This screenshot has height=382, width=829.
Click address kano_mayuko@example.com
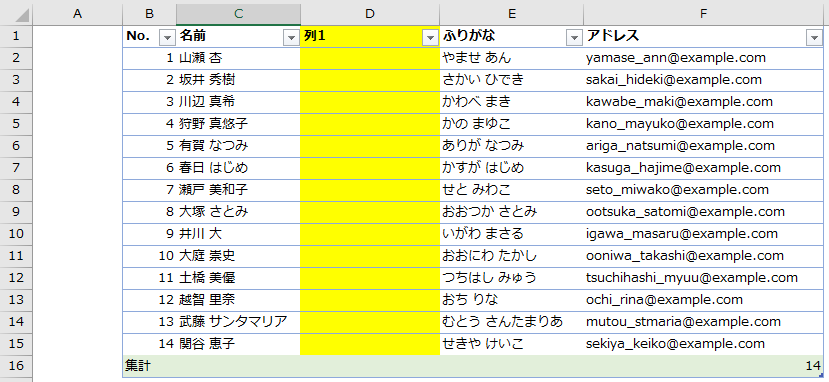point(703,124)
